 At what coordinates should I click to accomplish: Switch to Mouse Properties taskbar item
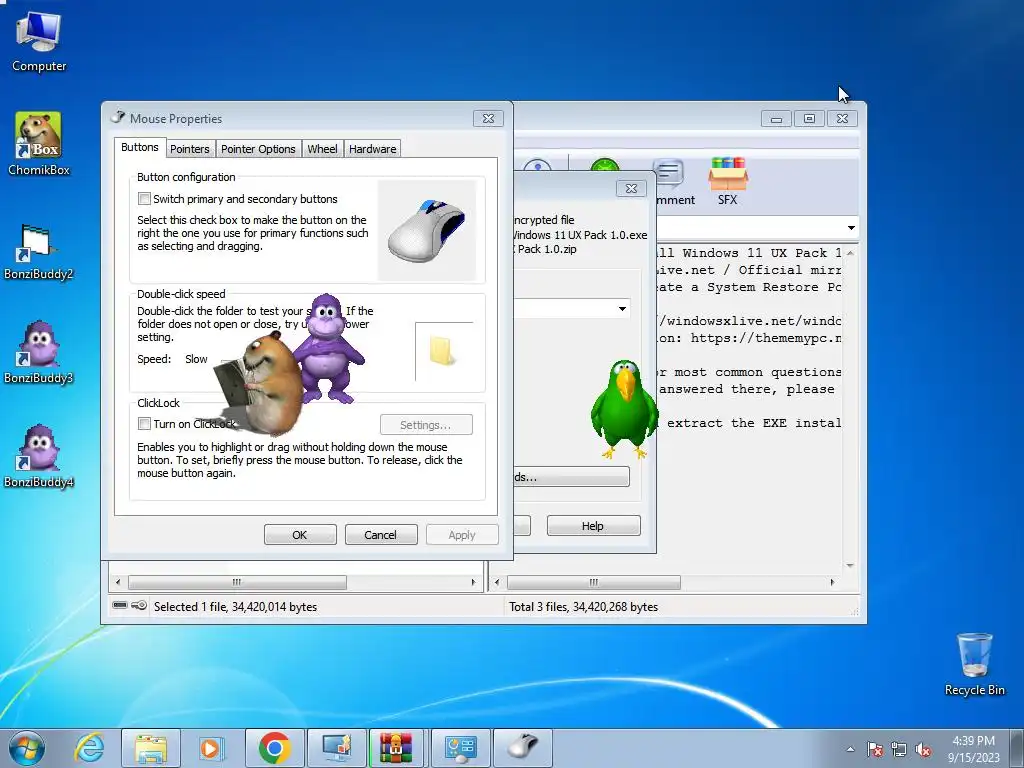click(522, 748)
